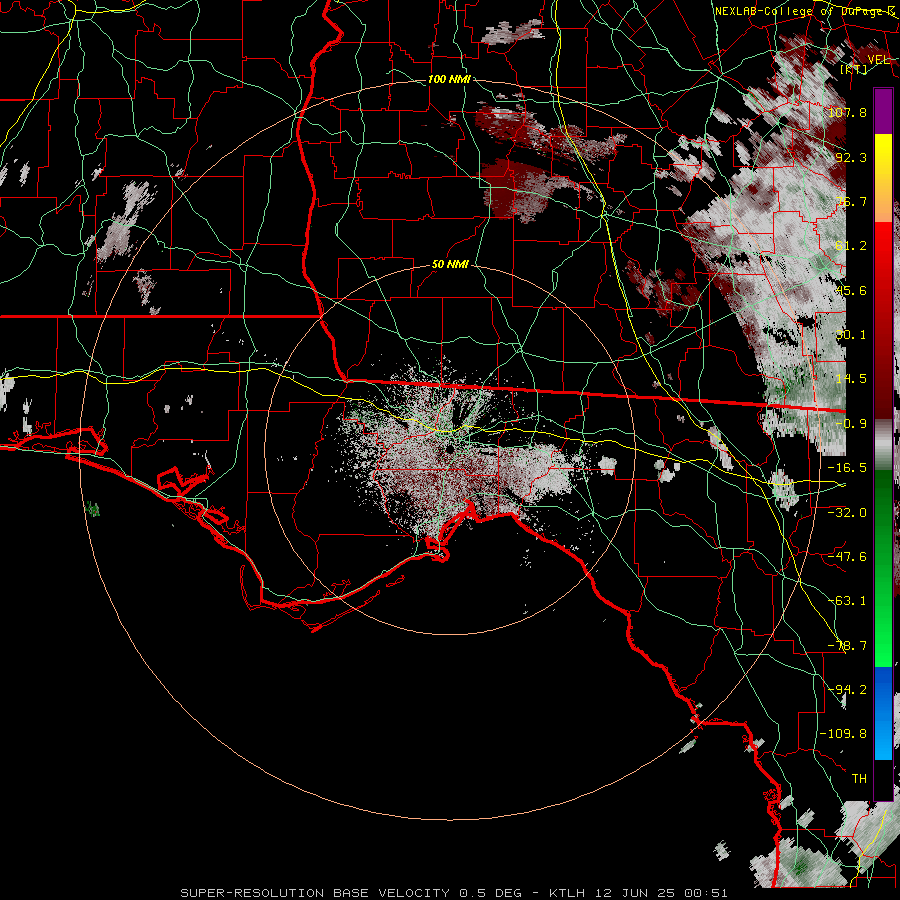
Task: Click the -32.0 velocity scale value
Action: coord(847,513)
